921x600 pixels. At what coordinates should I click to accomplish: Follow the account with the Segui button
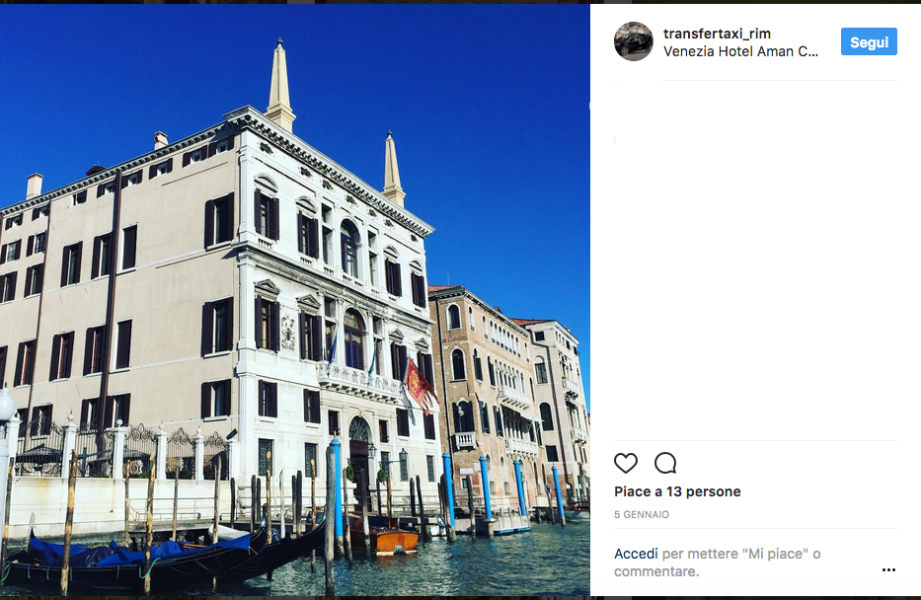pos(869,42)
